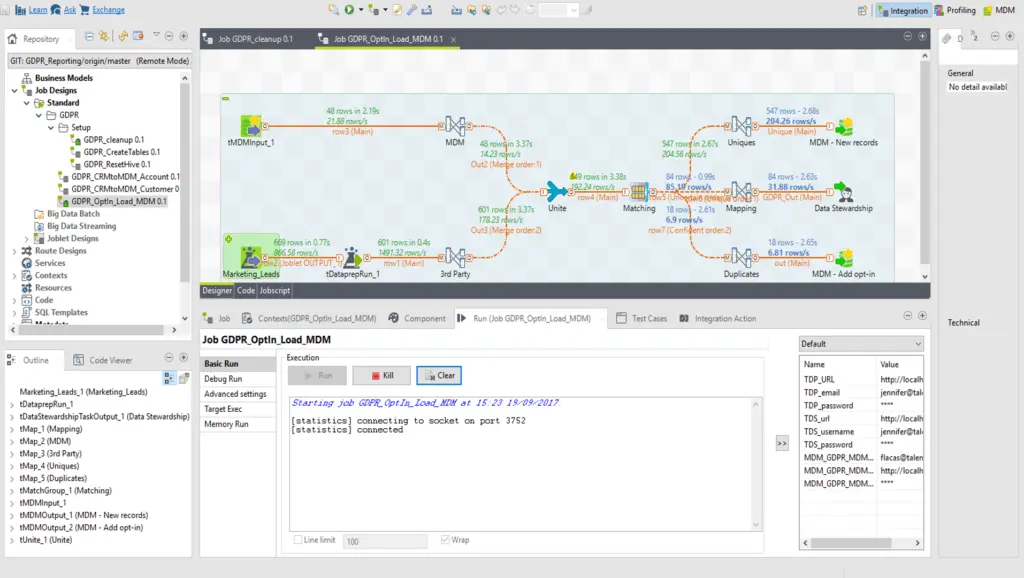The width and height of the screenshot is (1024, 578).
Task: Click the Marketing_Leads joblet icon
Action: pyautogui.click(x=251, y=257)
